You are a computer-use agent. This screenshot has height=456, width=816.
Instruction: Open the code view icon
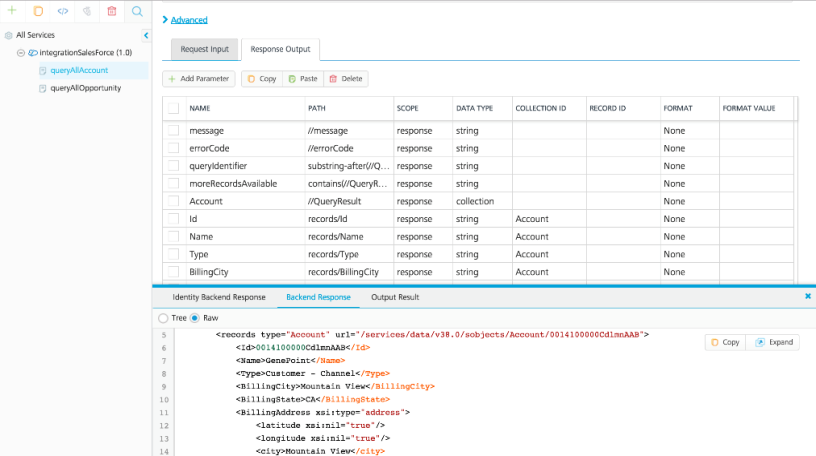coord(62,11)
